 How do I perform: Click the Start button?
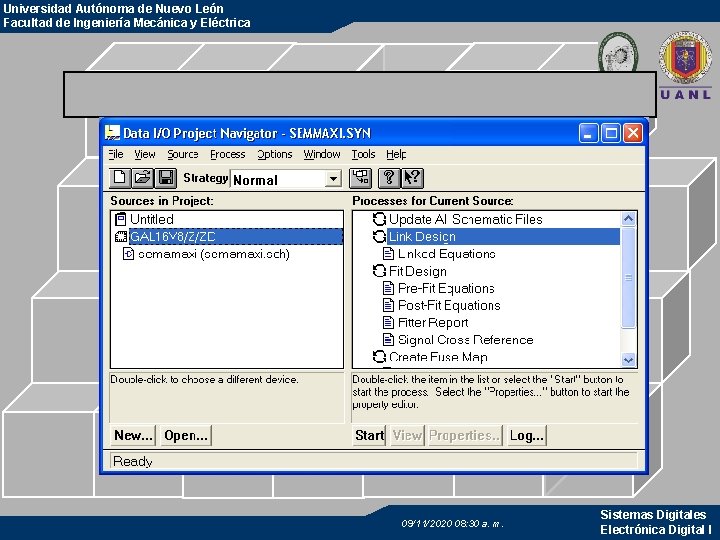(x=369, y=435)
